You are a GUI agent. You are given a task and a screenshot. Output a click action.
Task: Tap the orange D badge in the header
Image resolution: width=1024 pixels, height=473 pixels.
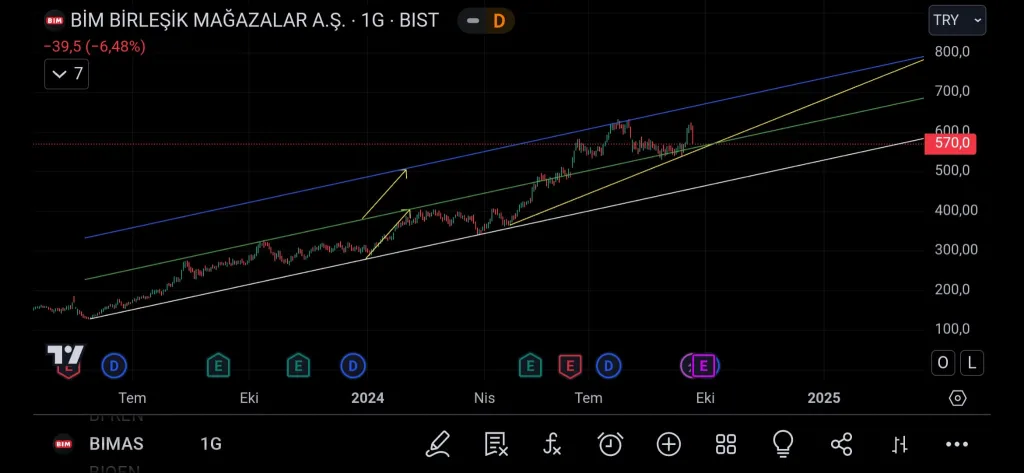click(498, 21)
